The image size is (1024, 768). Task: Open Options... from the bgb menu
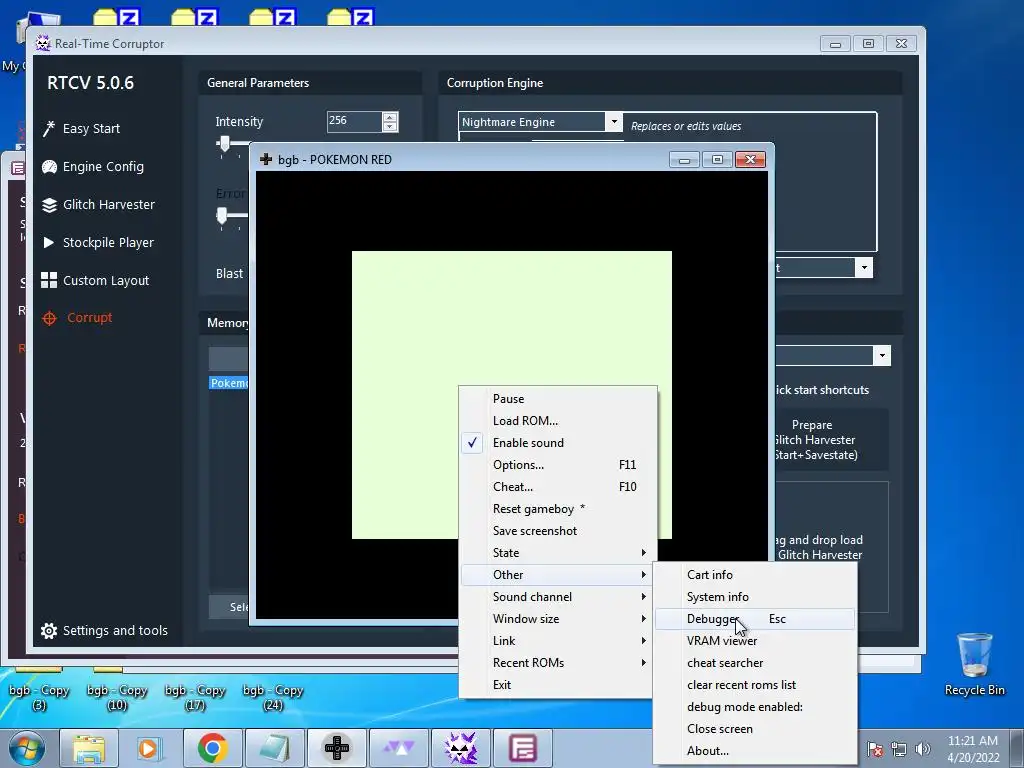point(556,465)
